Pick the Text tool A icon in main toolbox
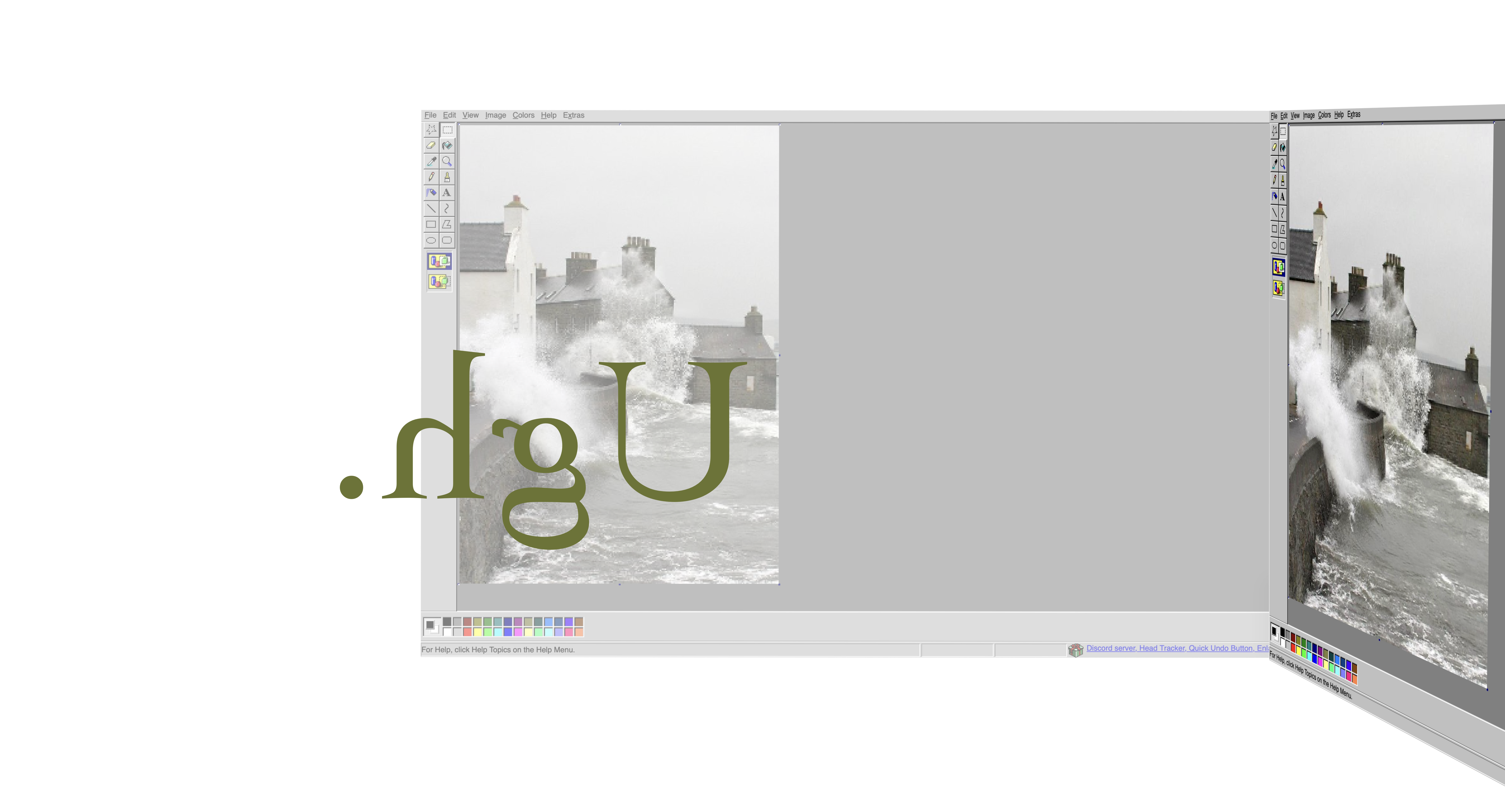This screenshot has width=1505, height=812. [447, 193]
